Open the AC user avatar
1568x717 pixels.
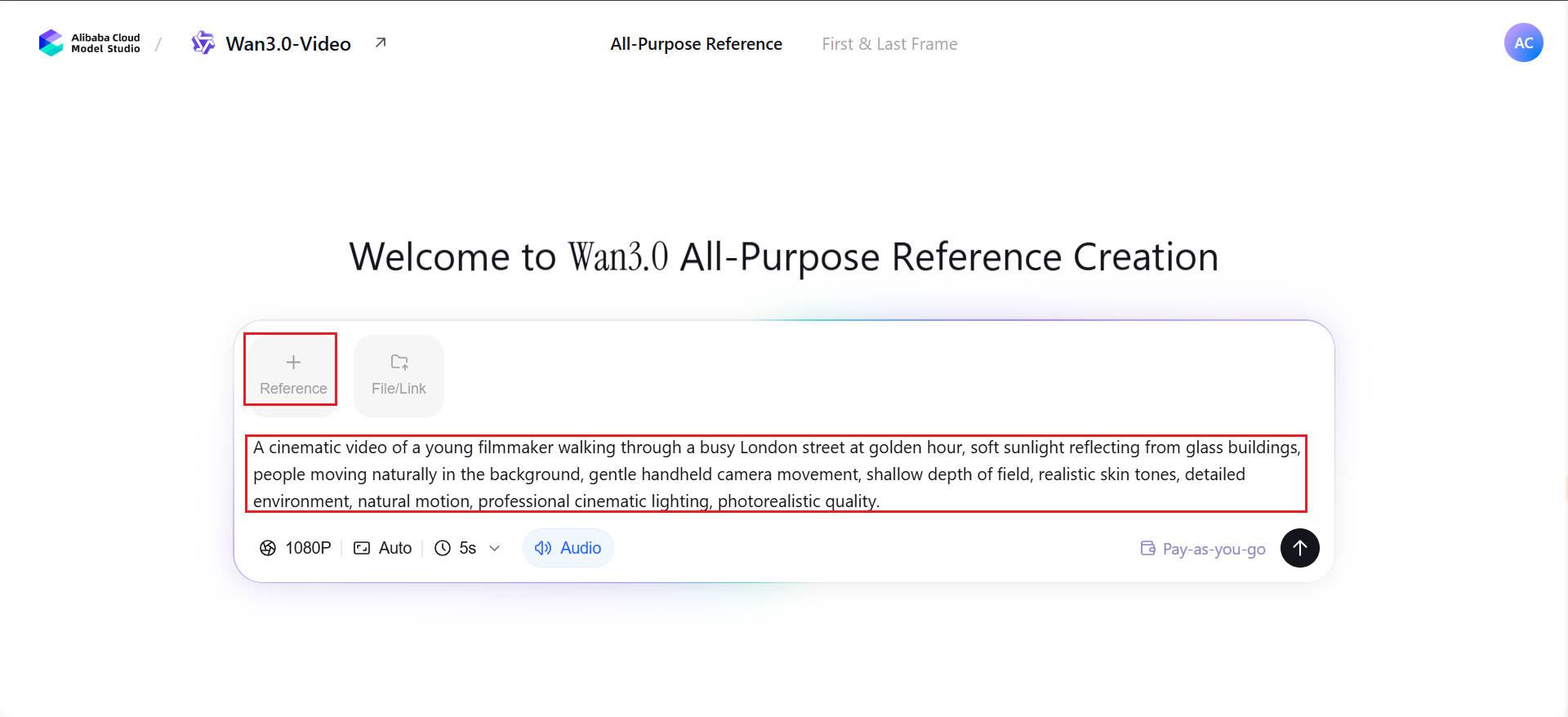click(1523, 43)
